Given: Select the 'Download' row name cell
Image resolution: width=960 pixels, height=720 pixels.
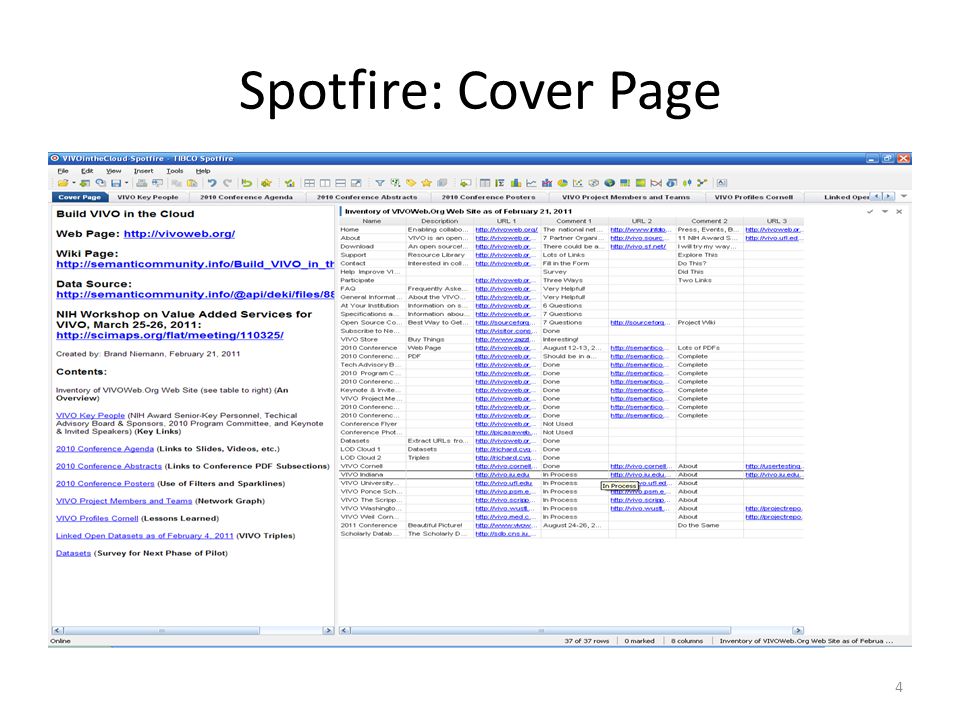Looking at the screenshot, I should tap(372, 247).
